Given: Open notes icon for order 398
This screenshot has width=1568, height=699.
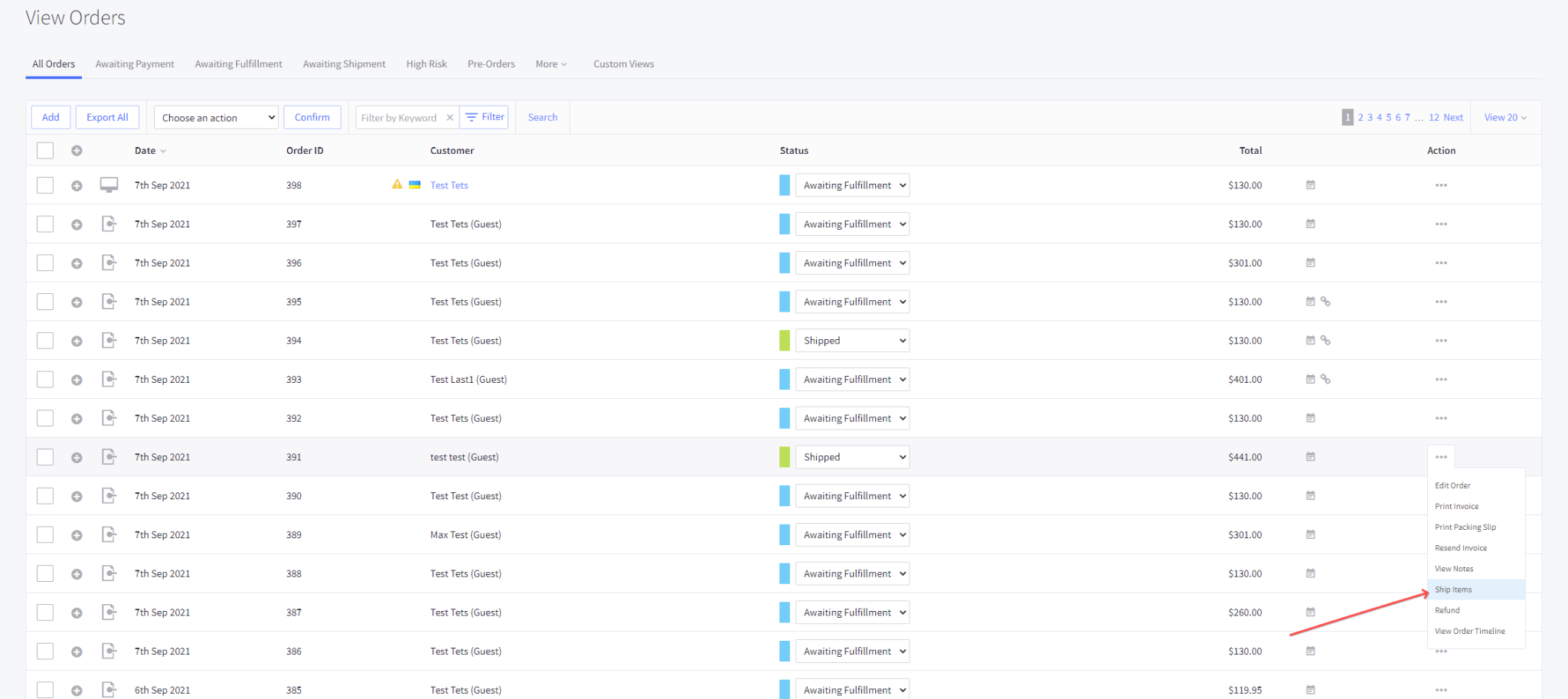Looking at the screenshot, I should [1311, 185].
